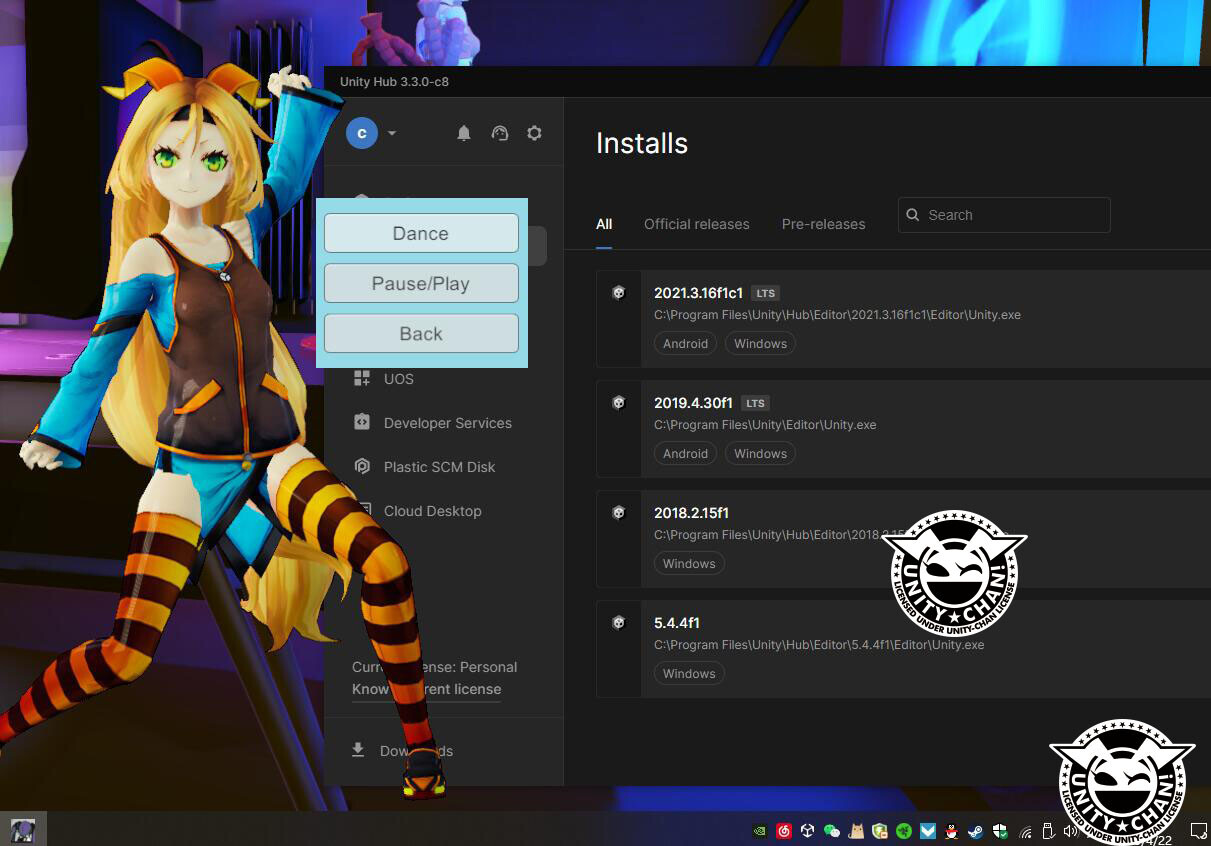
Task: Toggle the Windows module tag on 5.4.4f1
Action: (x=689, y=673)
